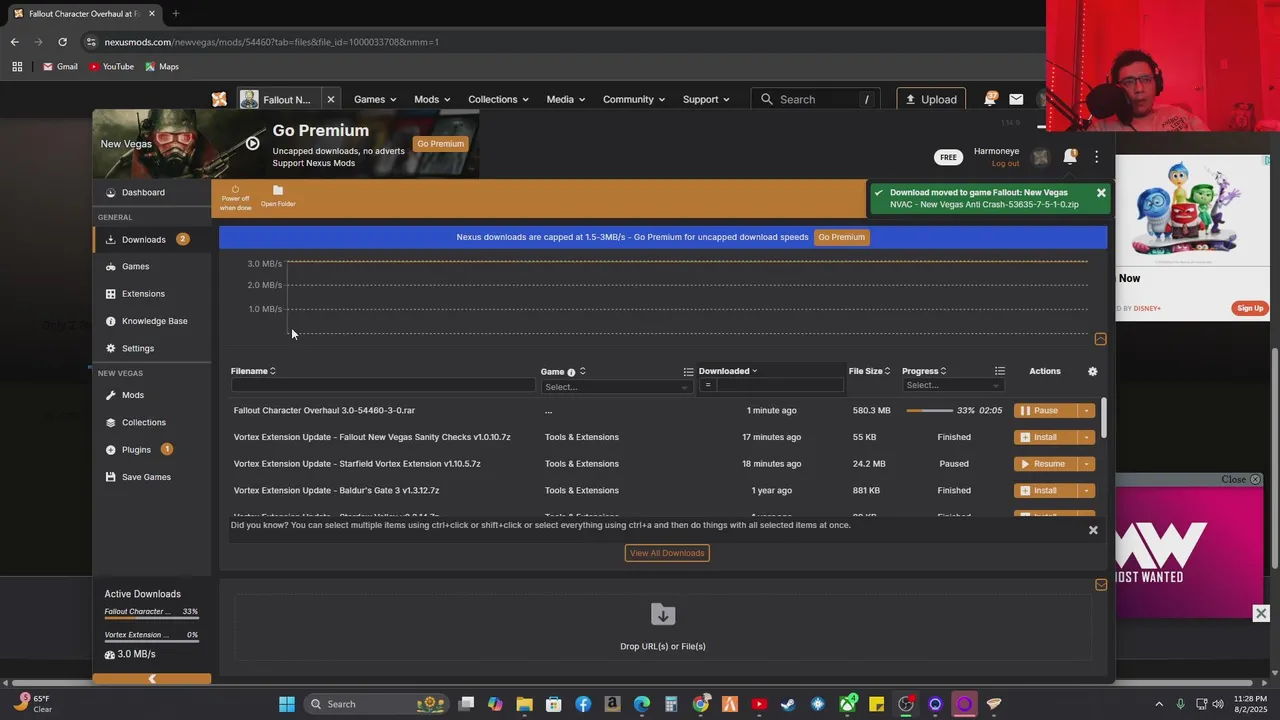
Task: Open Steam from the taskbar
Action: tap(788, 704)
